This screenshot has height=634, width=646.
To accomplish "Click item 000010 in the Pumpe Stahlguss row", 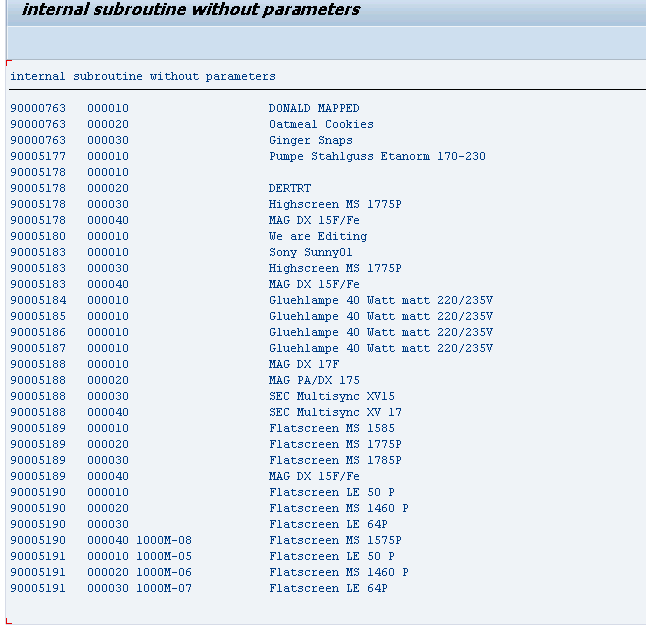I will coord(108,156).
